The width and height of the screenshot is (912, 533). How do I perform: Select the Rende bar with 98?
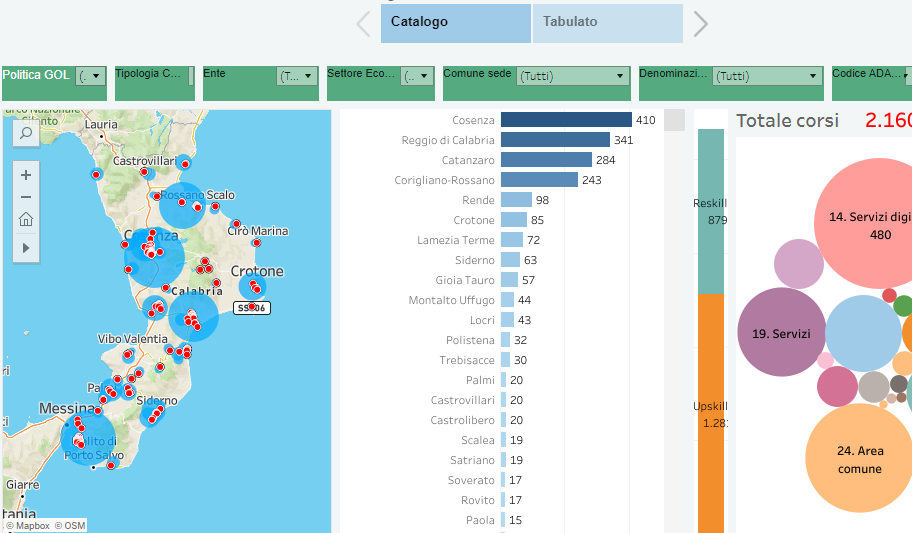(516, 200)
